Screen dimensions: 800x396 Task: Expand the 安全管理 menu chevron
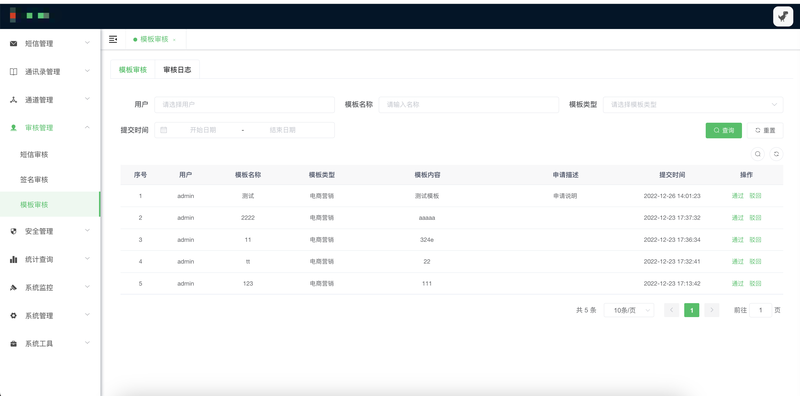(x=87, y=231)
